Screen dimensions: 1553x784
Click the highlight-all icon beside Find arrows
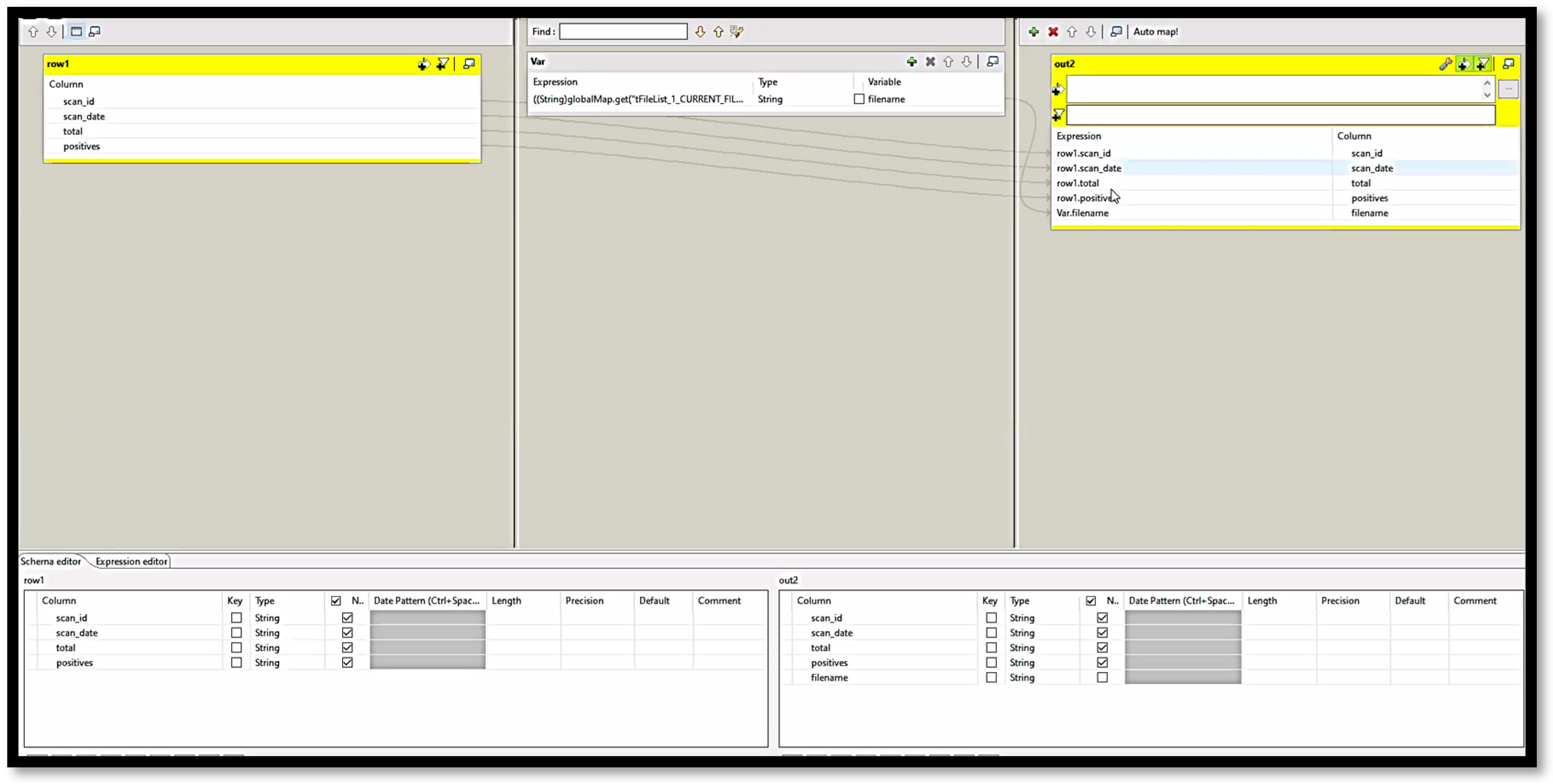[737, 32]
